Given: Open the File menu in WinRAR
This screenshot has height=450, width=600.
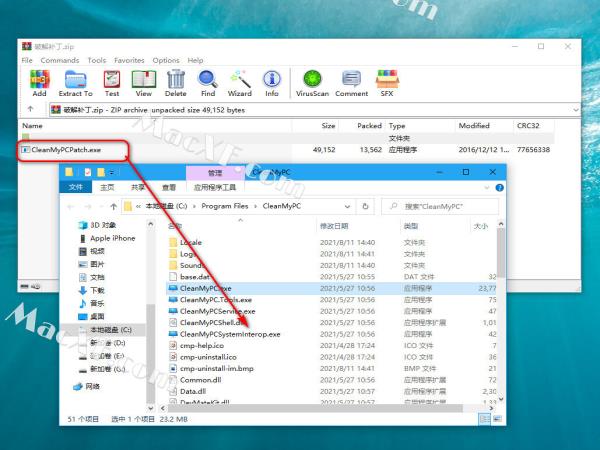Looking at the screenshot, I should pos(27,60).
